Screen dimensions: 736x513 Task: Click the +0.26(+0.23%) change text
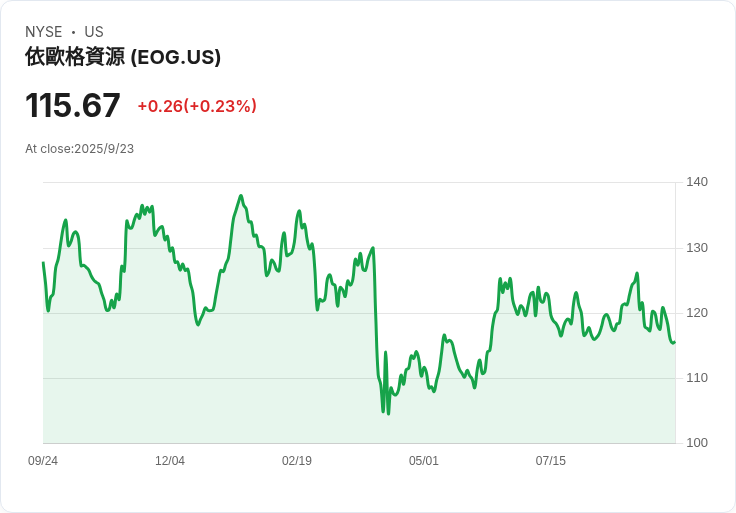[x=197, y=106]
